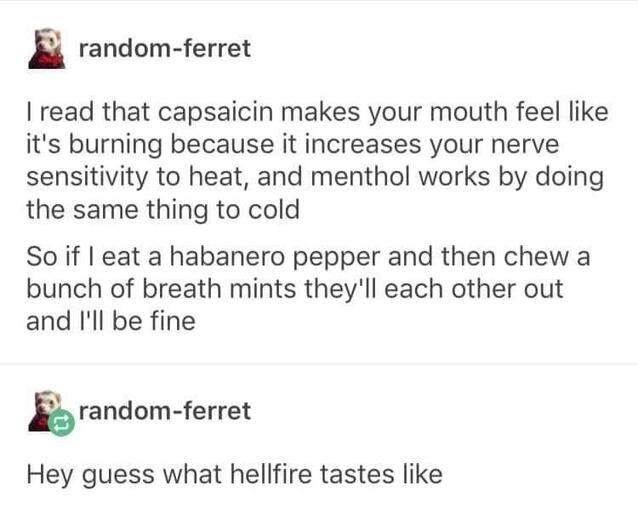638x520 pixels.
Task: Open the random-ferret name on the reblog
Action: [164, 411]
